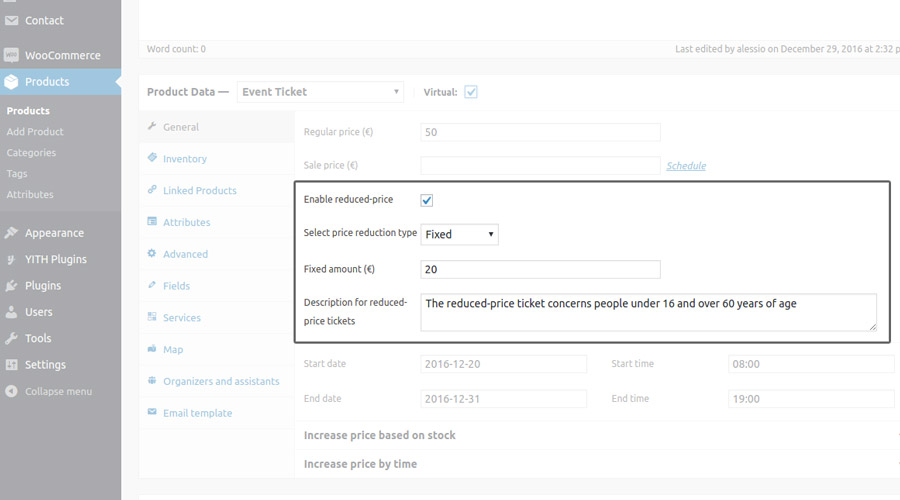Open the price reduction type Fixed dropdown
This screenshot has width=900, height=500.
click(x=459, y=234)
